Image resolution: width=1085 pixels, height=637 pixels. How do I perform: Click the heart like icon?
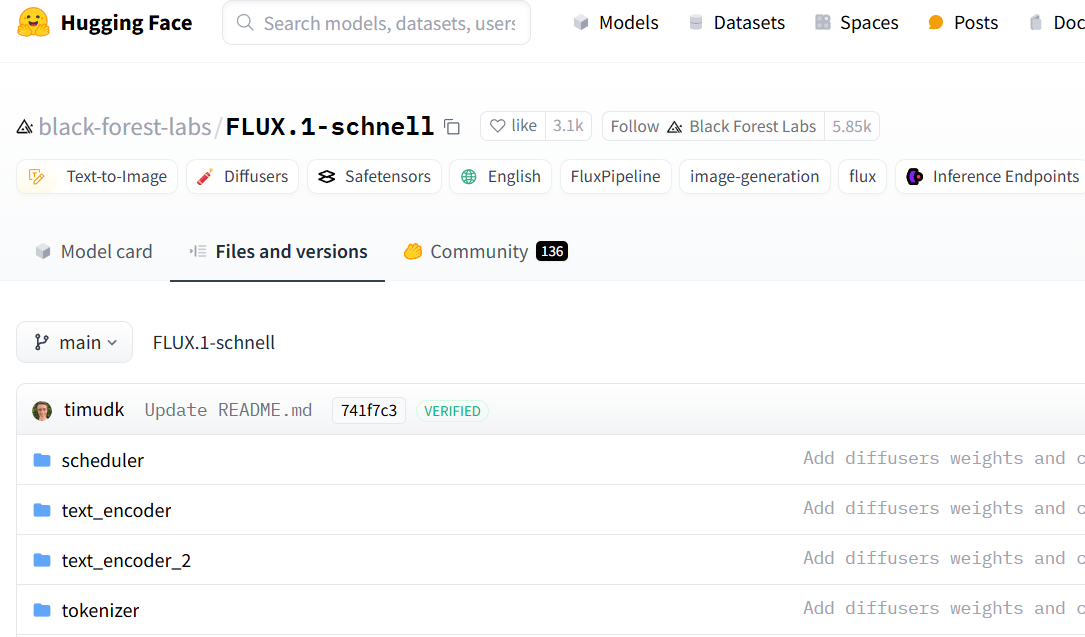point(497,126)
